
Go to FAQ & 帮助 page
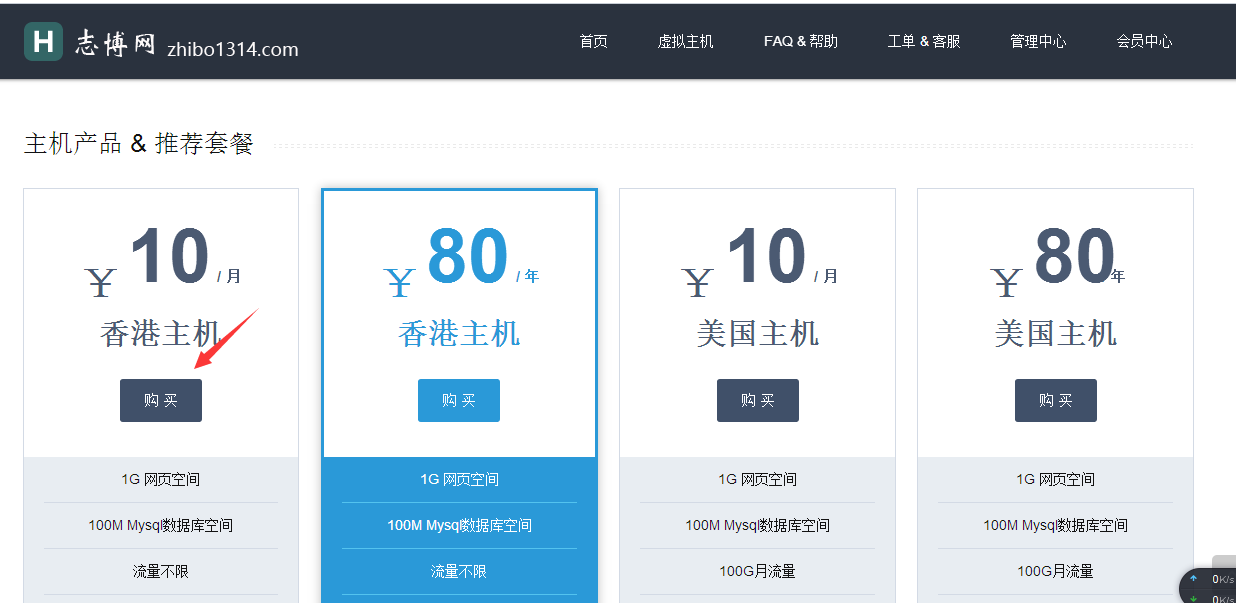800,41
